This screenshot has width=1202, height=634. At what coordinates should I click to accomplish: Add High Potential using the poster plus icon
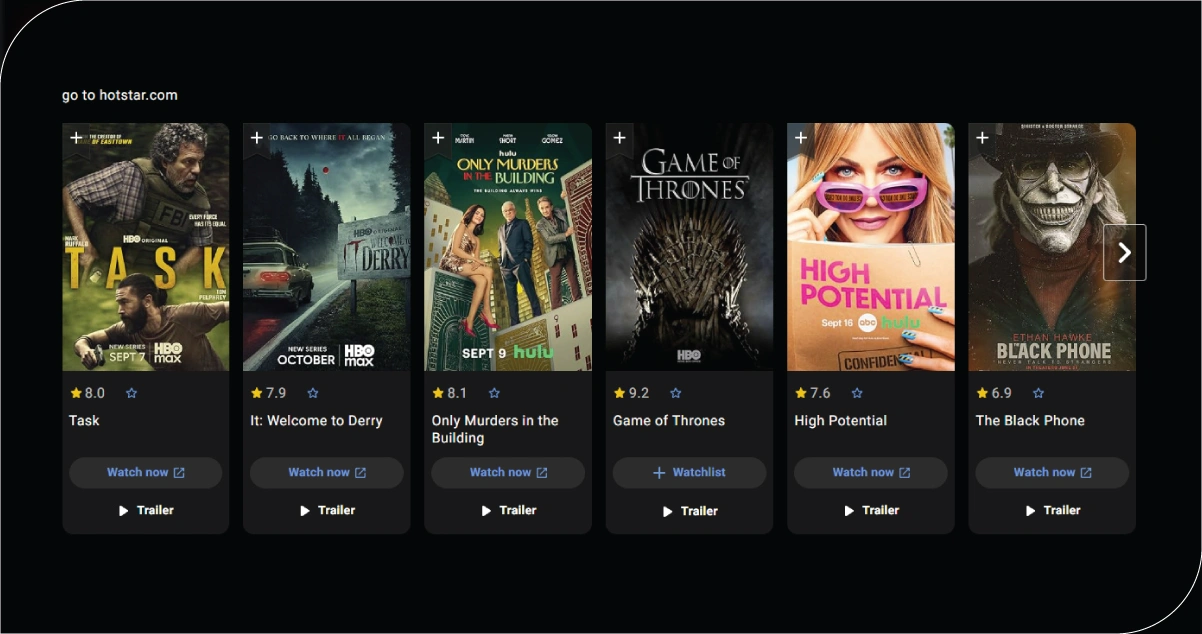click(801, 138)
